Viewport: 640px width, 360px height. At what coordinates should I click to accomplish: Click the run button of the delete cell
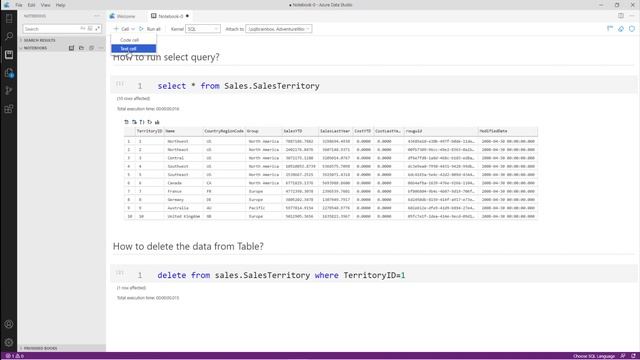click(120, 273)
